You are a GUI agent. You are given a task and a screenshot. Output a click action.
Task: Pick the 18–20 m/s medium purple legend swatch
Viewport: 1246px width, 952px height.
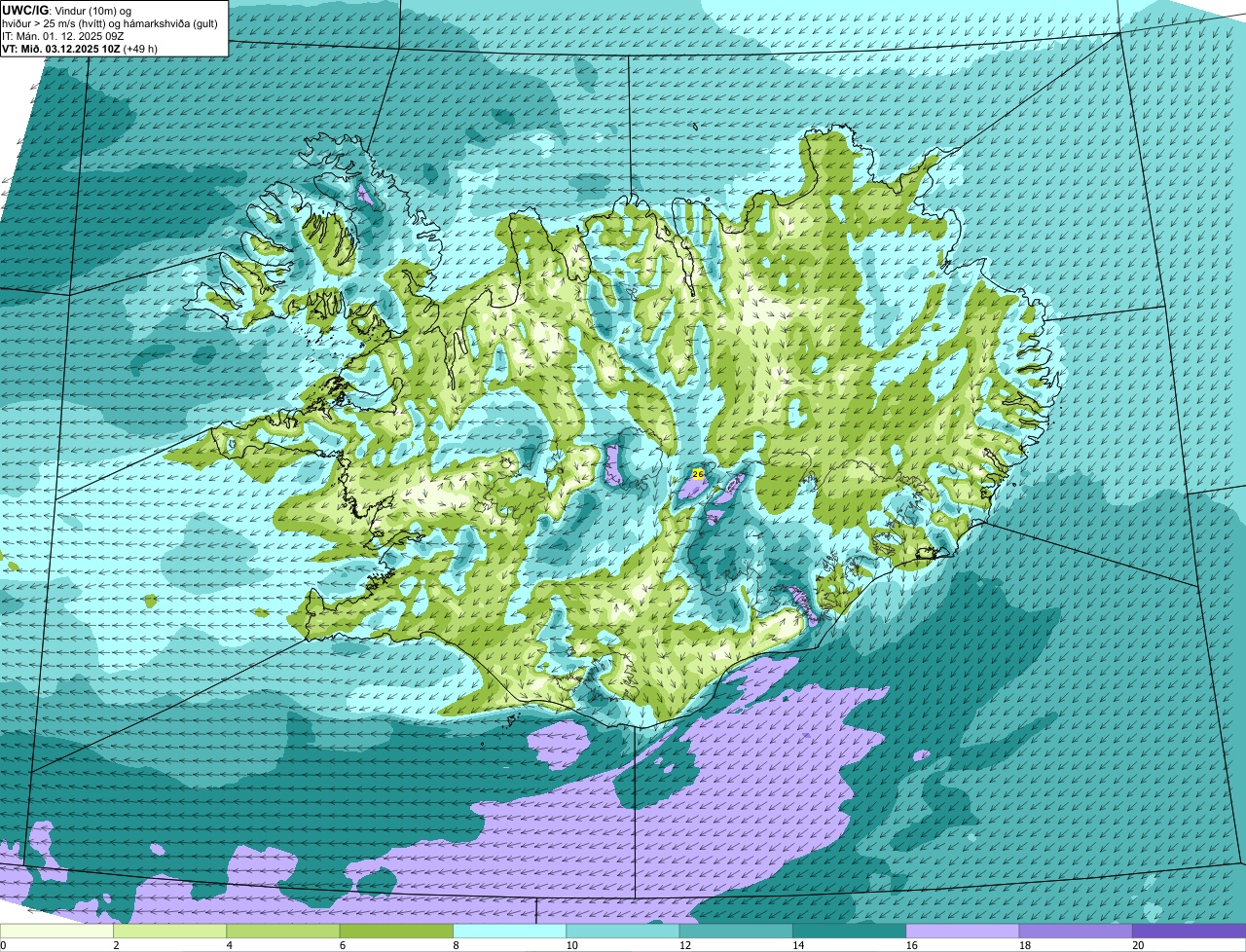pos(1075,931)
